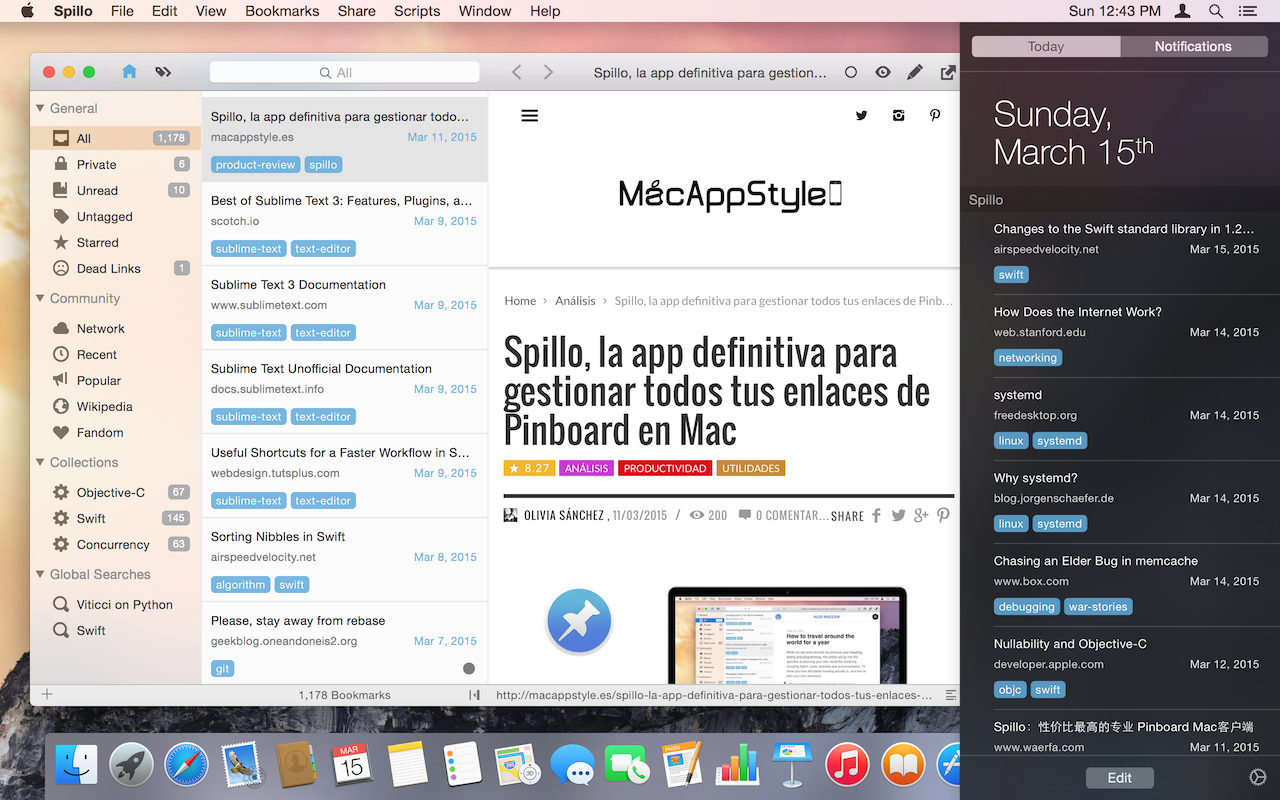Screen dimensions: 1280x800
Task: Open the Bookmarks menu
Action: (x=282, y=11)
